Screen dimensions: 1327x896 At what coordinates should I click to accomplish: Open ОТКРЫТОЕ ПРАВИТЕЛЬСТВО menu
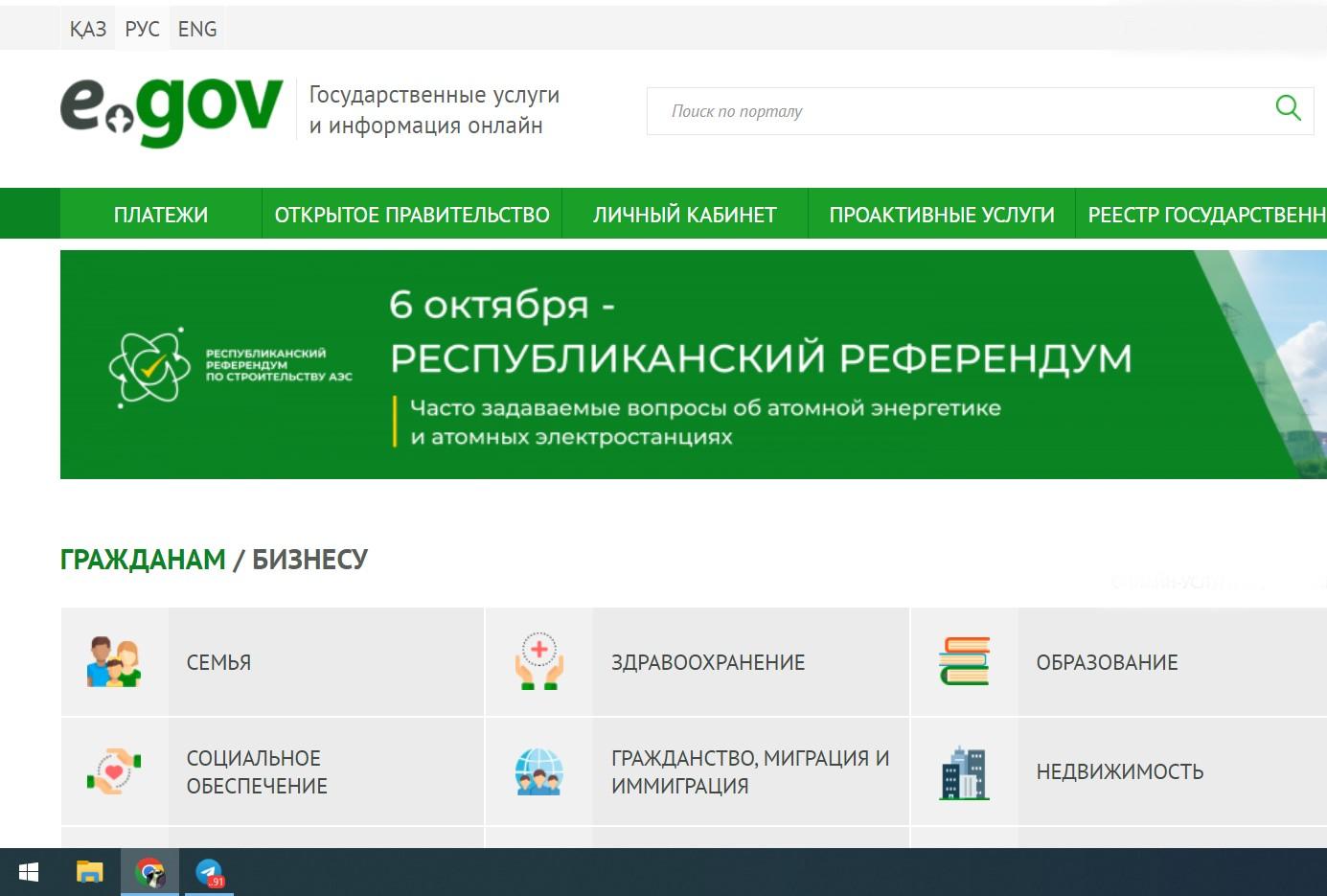point(412,214)
